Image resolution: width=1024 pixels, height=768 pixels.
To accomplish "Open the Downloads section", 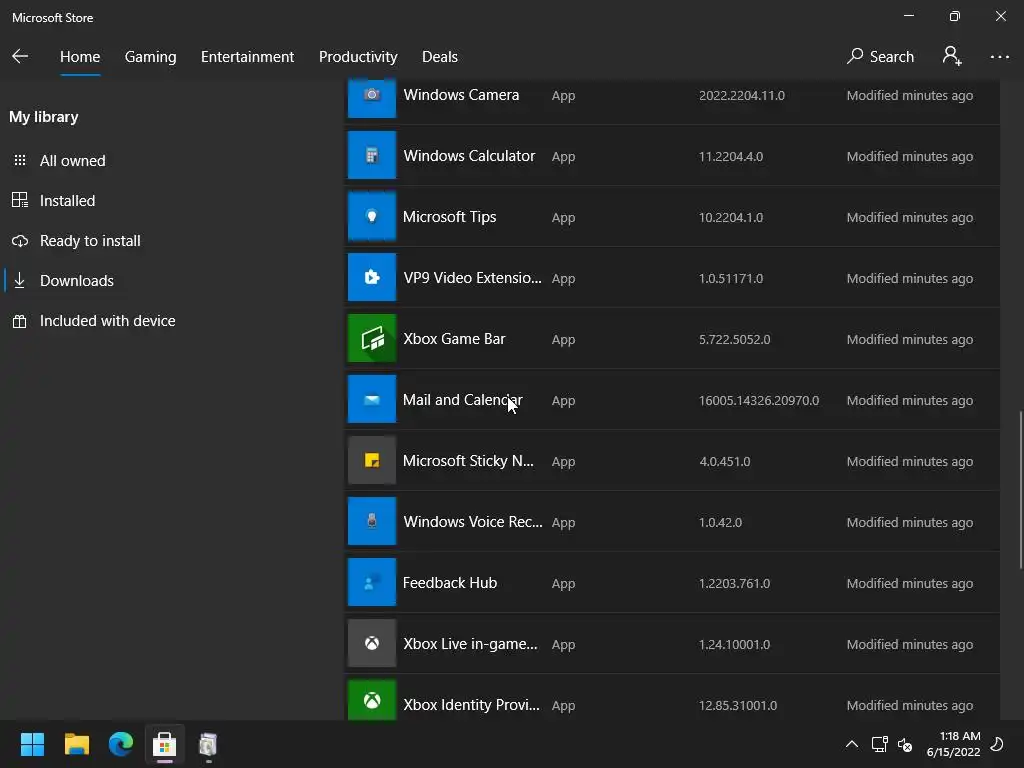I will pos(76,281).
